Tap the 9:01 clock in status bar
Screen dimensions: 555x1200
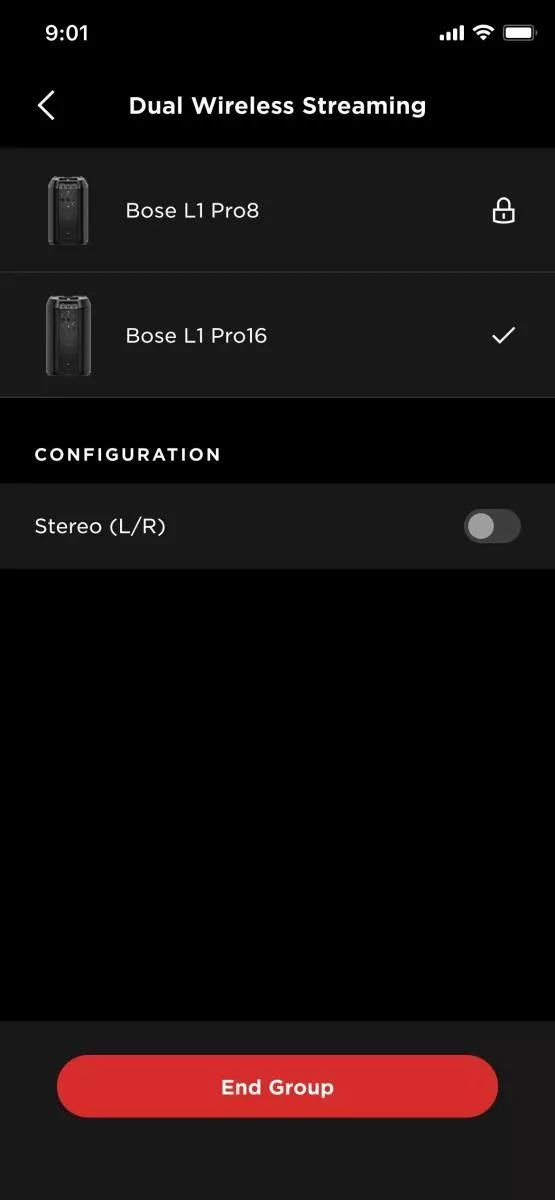click(67, 33)
